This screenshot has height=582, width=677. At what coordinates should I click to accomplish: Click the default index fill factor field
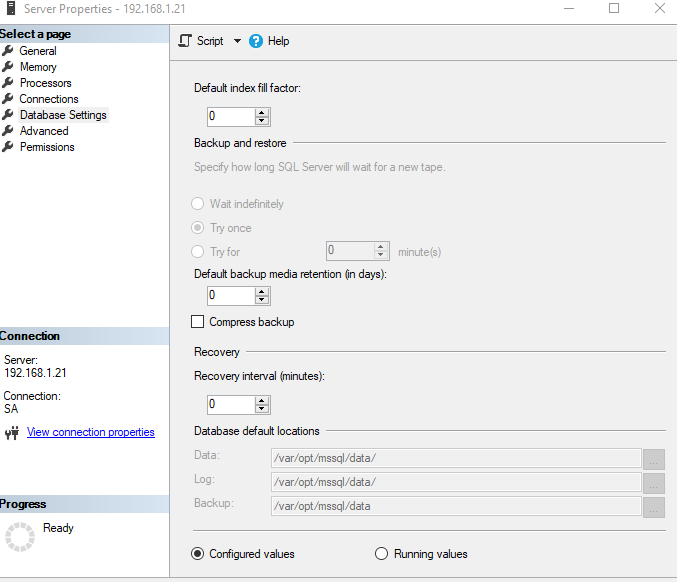(x=231, y=117)
